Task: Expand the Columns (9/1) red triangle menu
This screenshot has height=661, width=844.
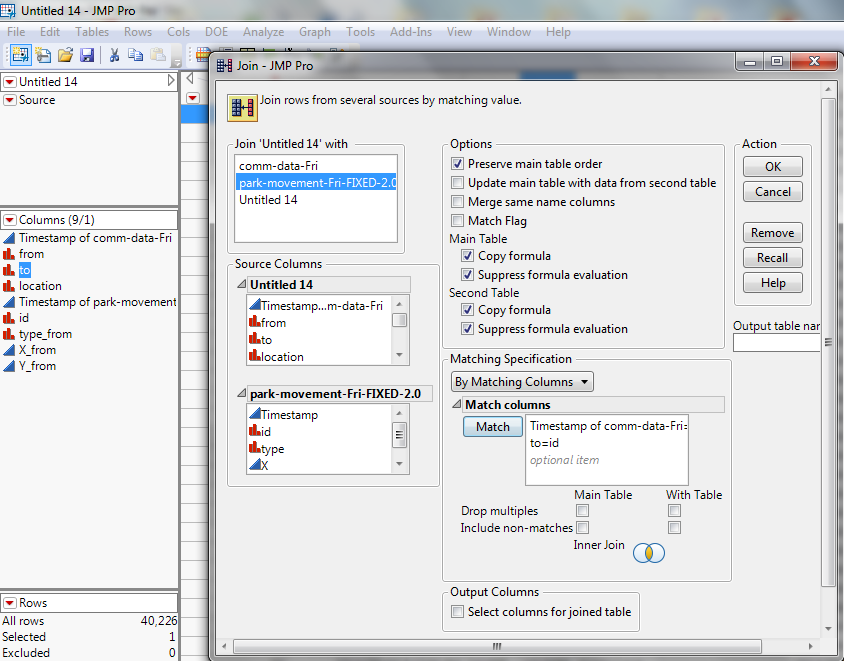Action: 9,220
